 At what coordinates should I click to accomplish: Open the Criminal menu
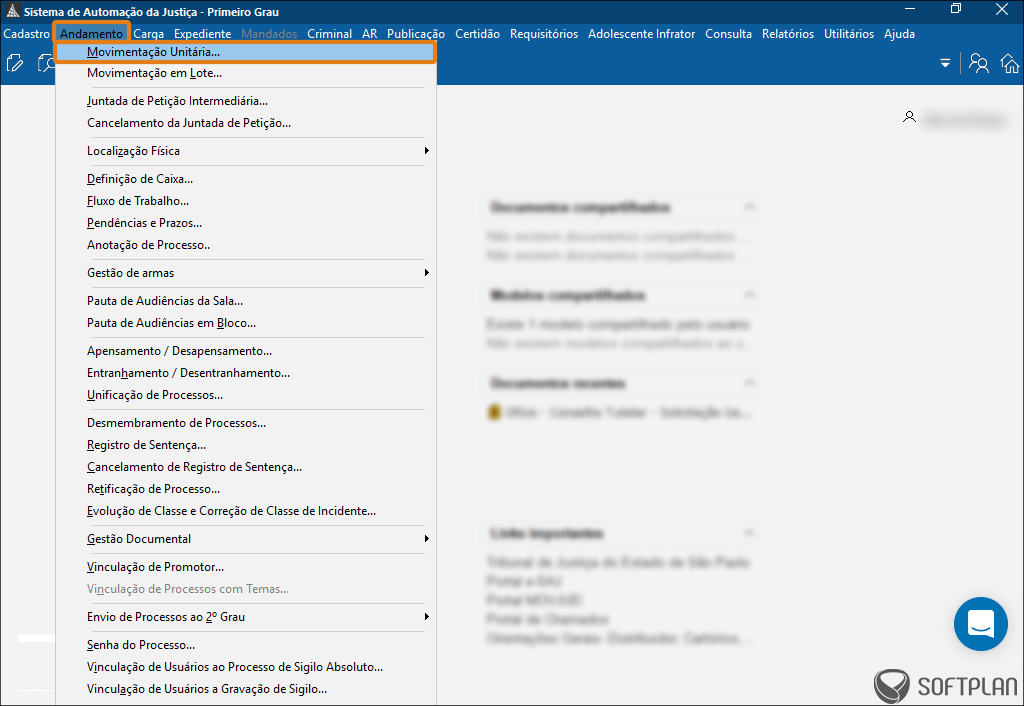329,33
